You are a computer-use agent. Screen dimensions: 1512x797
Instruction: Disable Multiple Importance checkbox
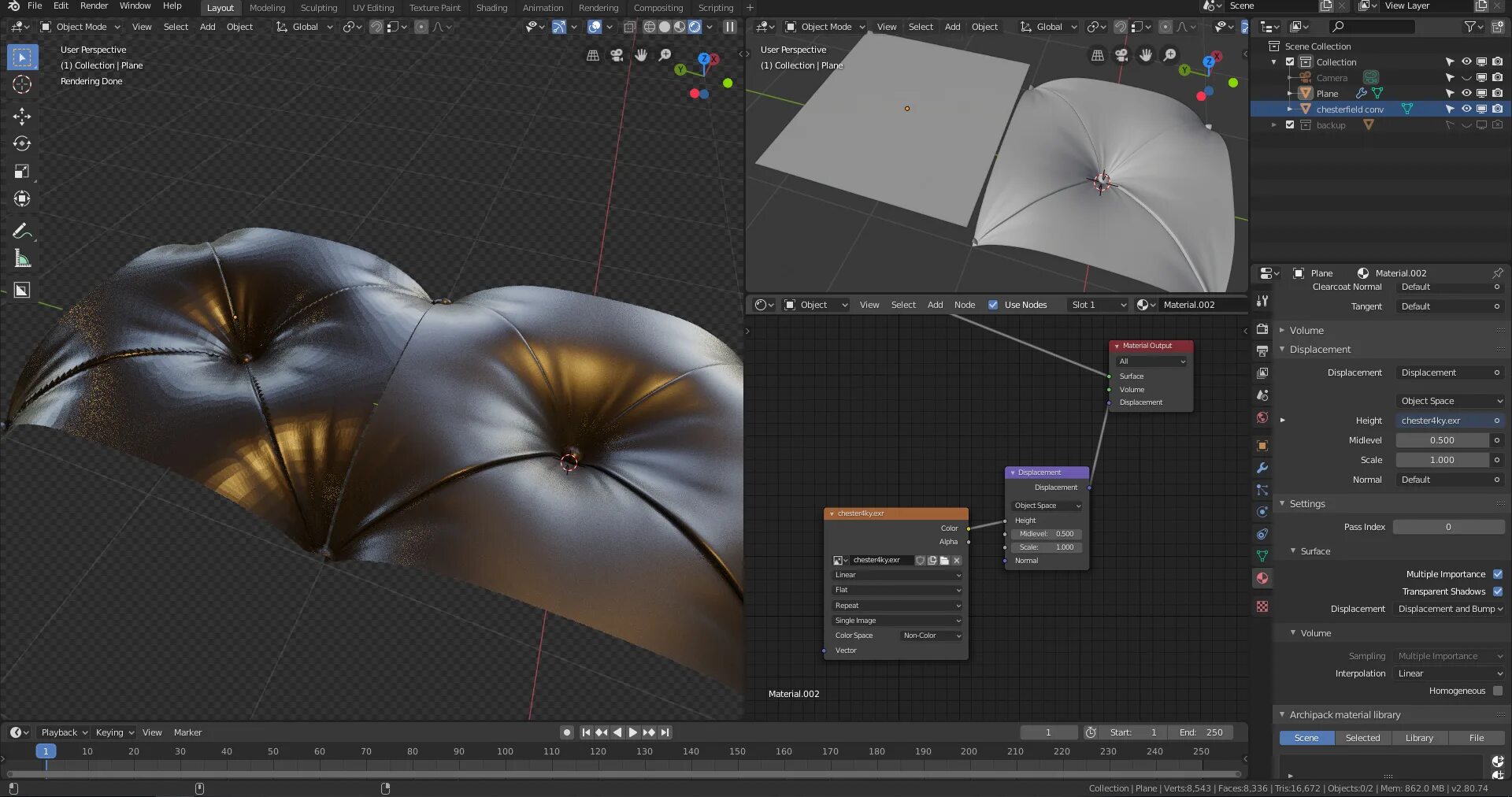pyautogui.click(x=1497, y=574)
